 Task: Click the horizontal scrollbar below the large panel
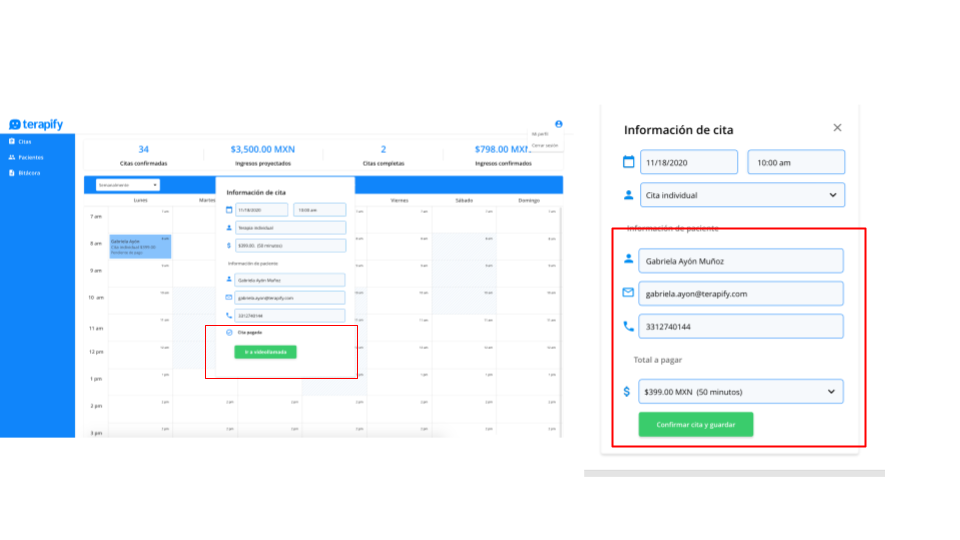[734, 473]
